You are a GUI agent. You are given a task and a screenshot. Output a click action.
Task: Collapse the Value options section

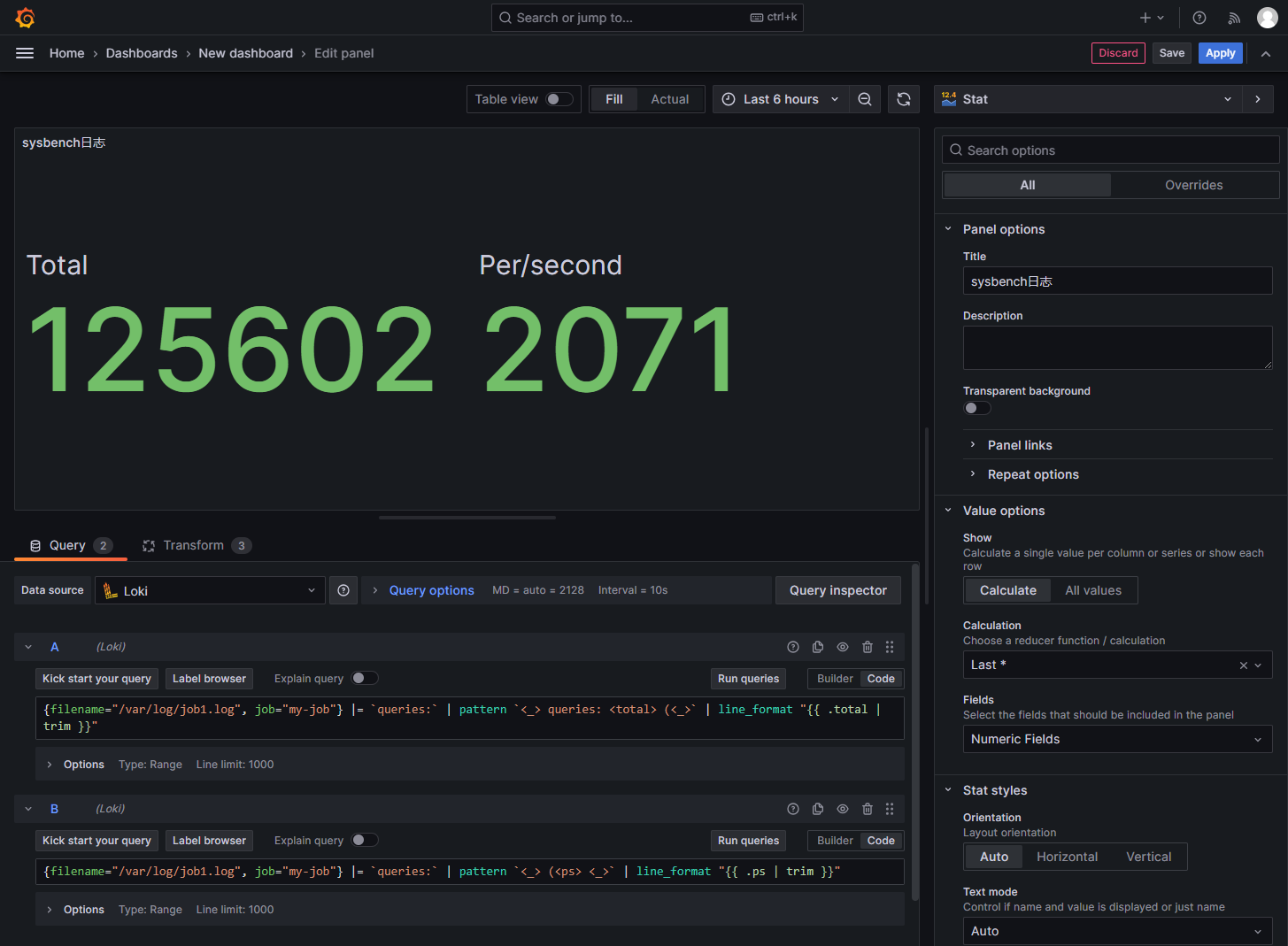[x=1004, y=511]
